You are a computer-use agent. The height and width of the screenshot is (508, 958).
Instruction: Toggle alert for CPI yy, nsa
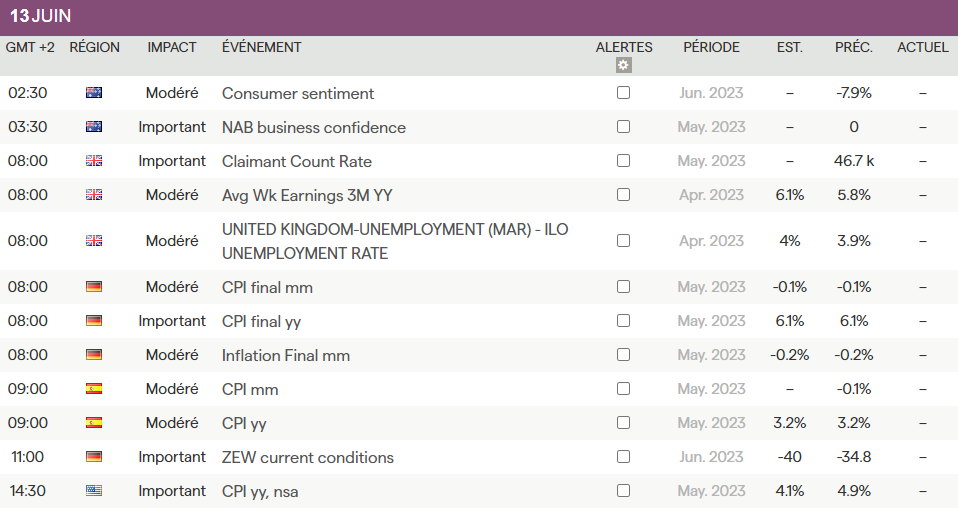pos(624,491)
